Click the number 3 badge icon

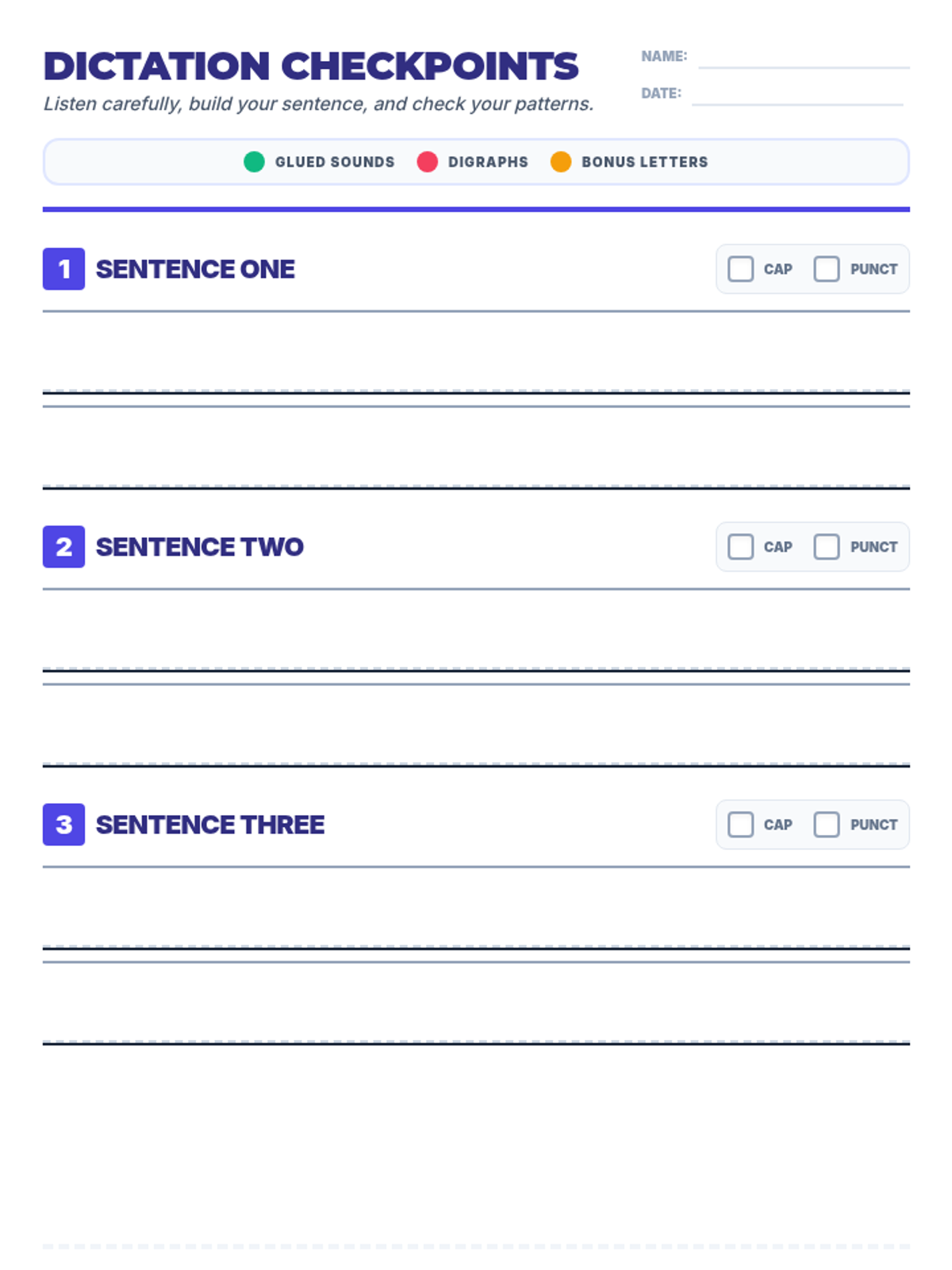tap(63, 825)
